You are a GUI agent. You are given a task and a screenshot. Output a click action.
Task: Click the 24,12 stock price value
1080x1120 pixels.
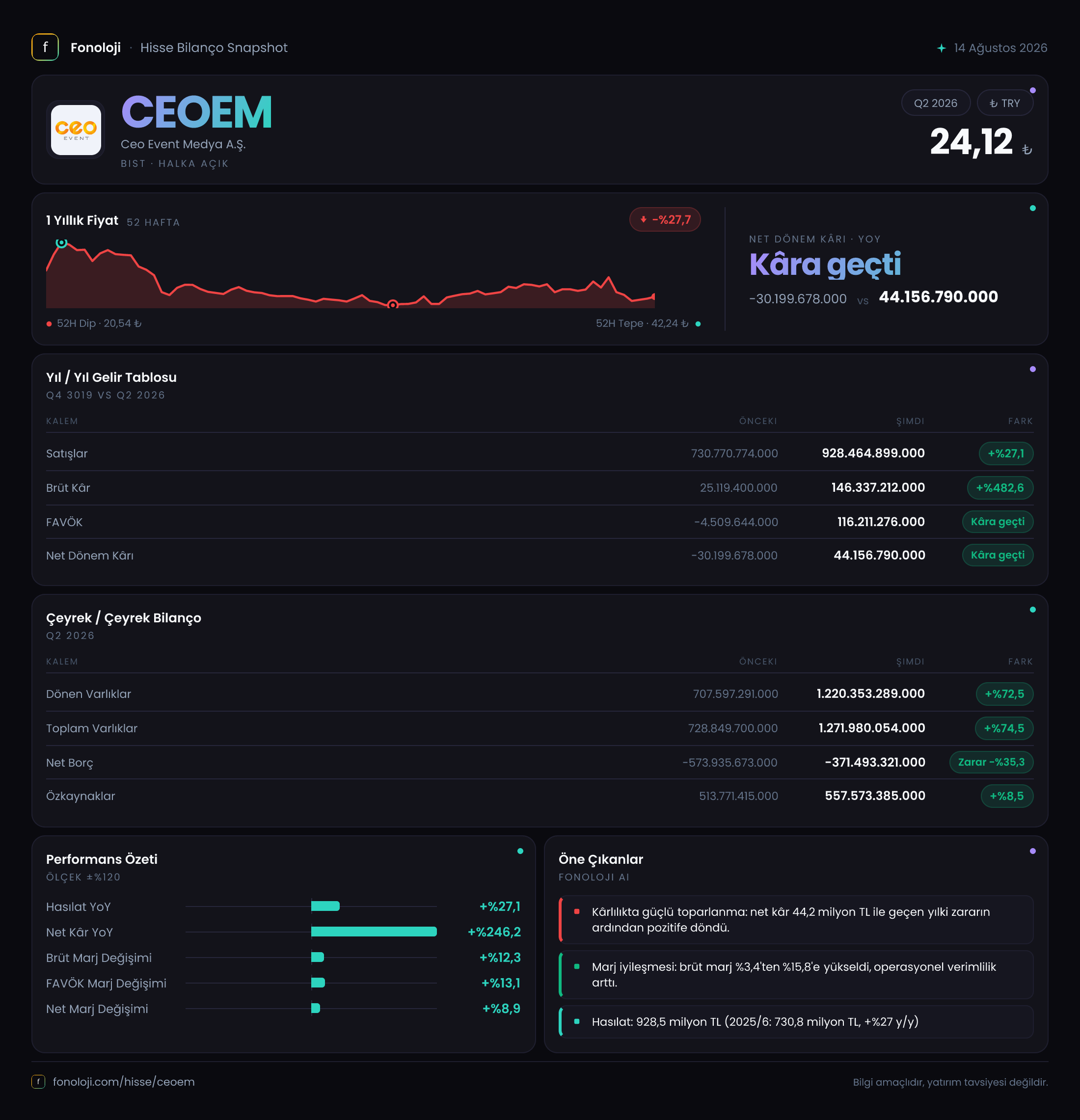click(x=971, y=142)
